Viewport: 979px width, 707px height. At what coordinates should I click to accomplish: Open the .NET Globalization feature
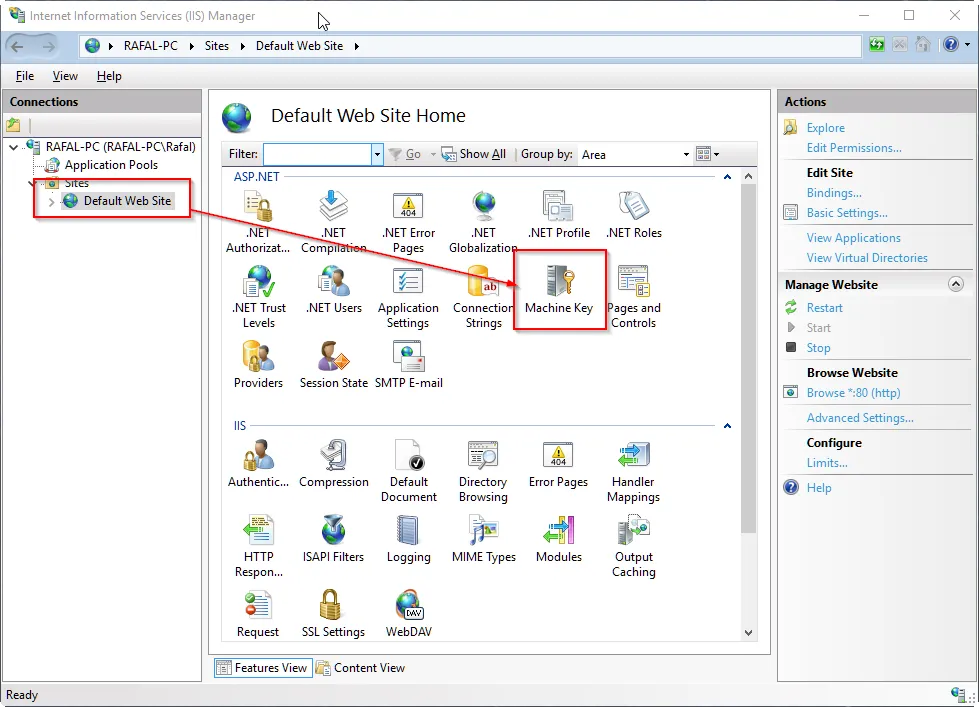click(483, 222)
